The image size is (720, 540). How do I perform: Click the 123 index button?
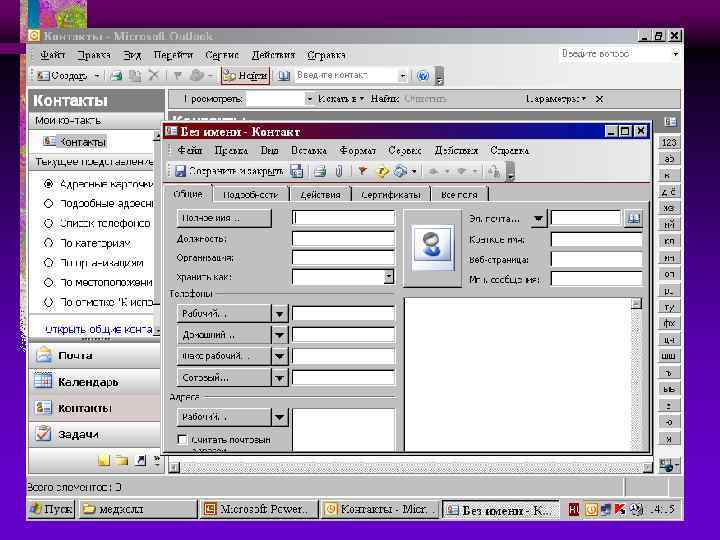coord(669,143)
